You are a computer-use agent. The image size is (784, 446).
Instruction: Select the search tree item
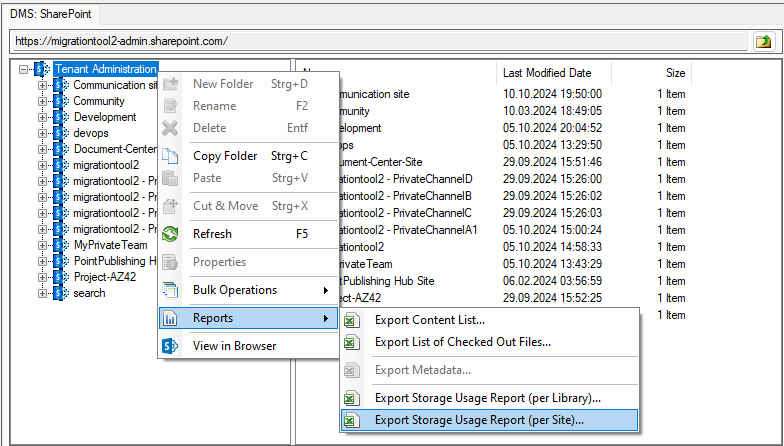[89, 293]
